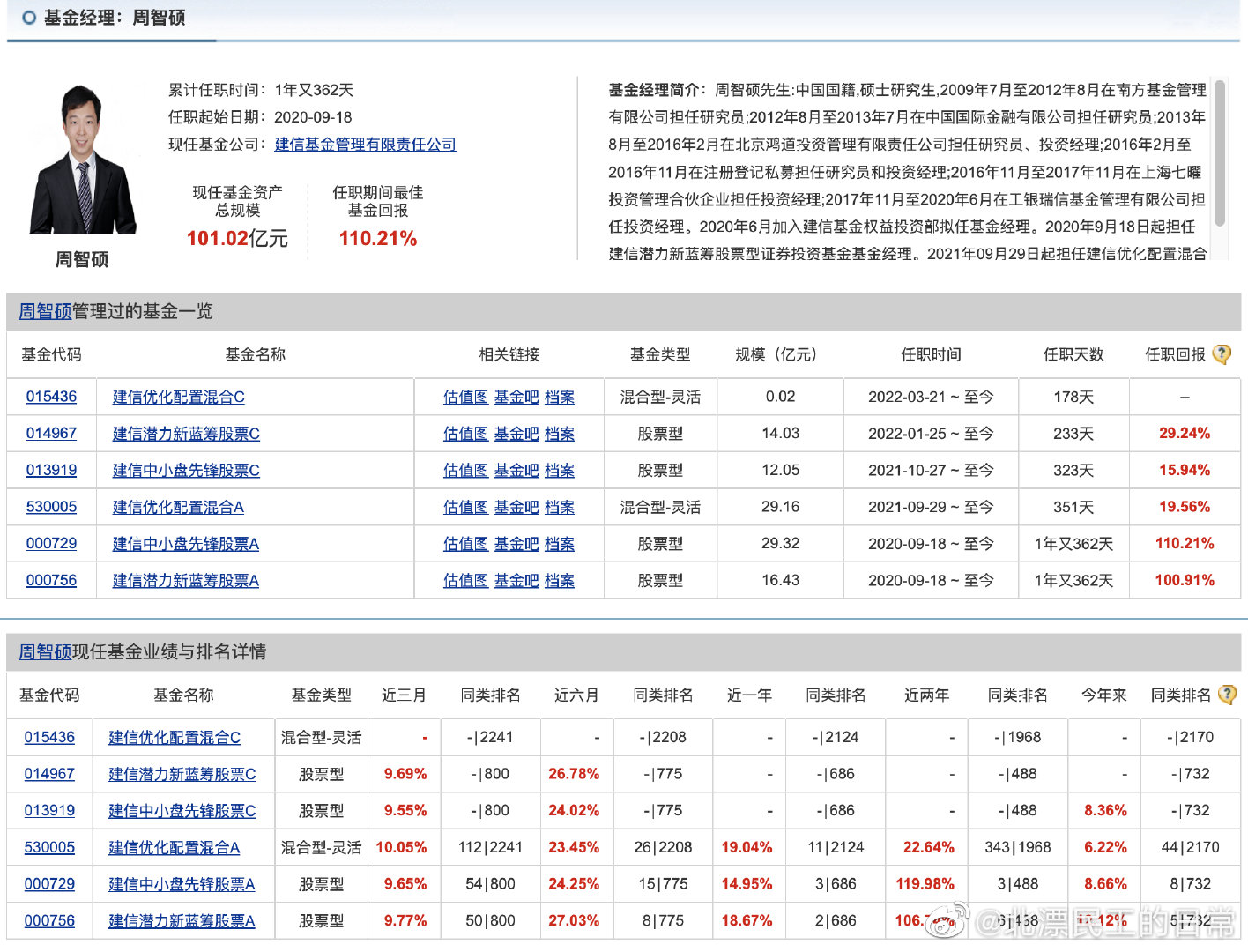Viewport: 1248px width, 952px height.
Task: Open 周智硕 link in 现任基金业绩 heading
Action: pos(45,651)
